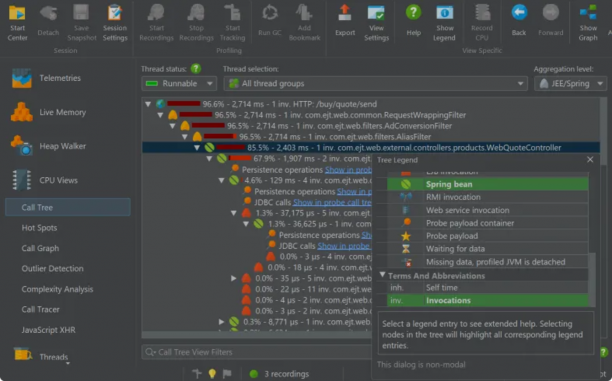Select JavaScript XHR view

point(48,330)
